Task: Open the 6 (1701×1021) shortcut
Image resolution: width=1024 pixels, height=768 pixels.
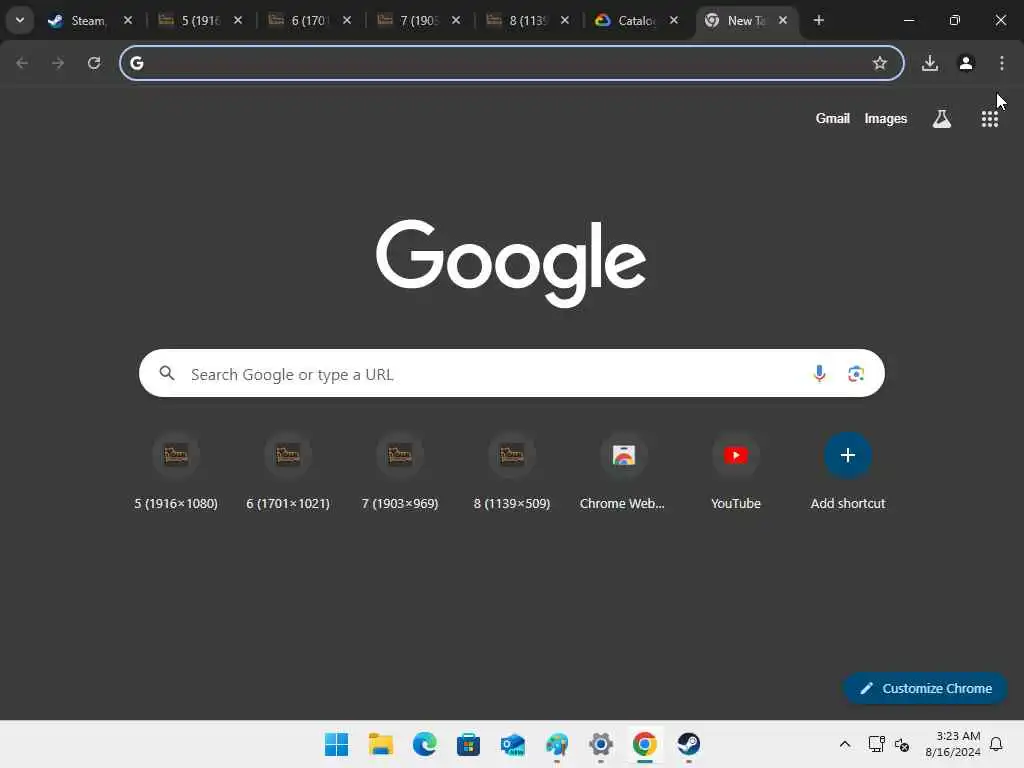Action: [x=288, y=471]
